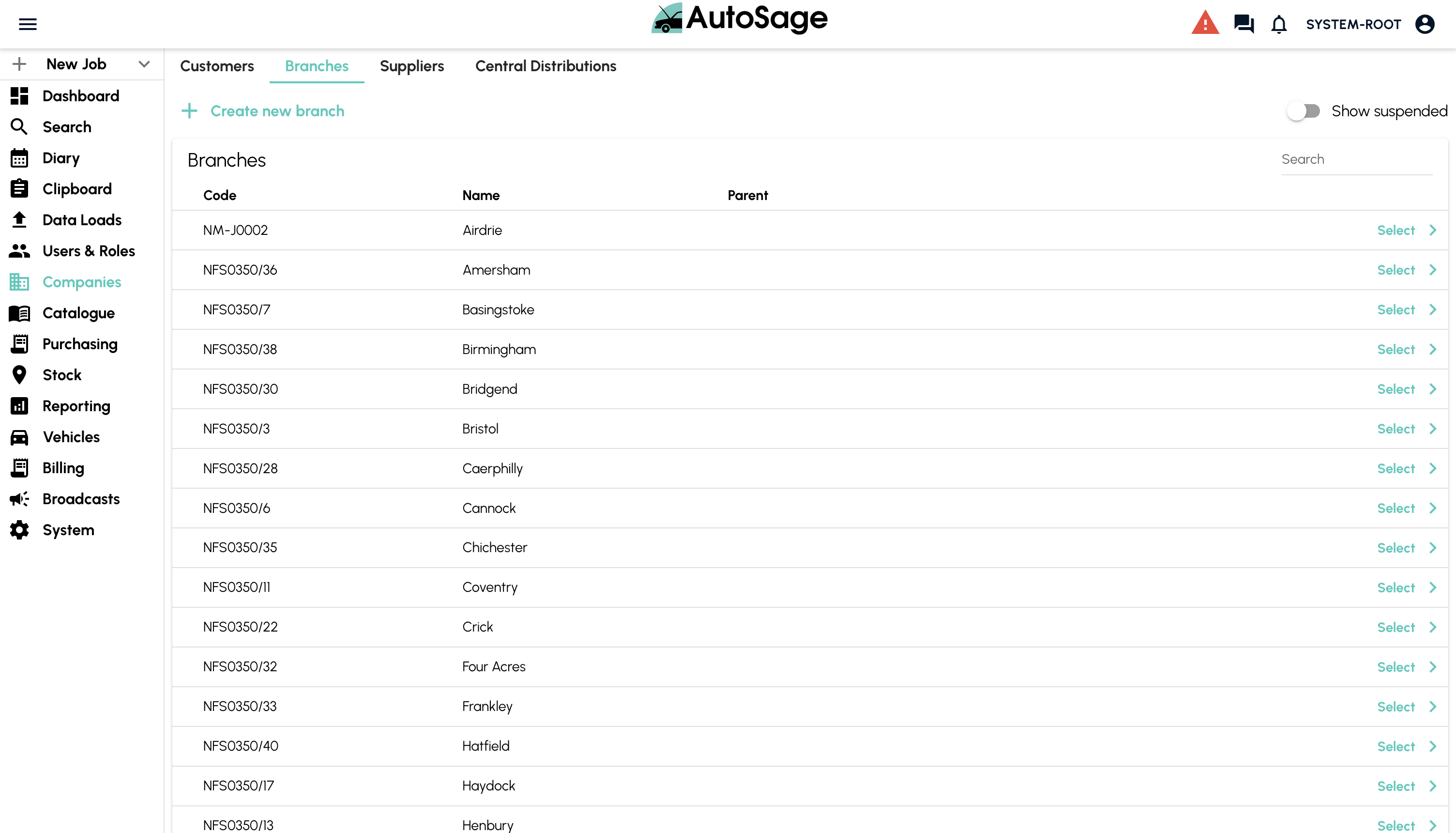Click the user account avatar icon
Screen dimensions: 1456x833
(1425, 24)
